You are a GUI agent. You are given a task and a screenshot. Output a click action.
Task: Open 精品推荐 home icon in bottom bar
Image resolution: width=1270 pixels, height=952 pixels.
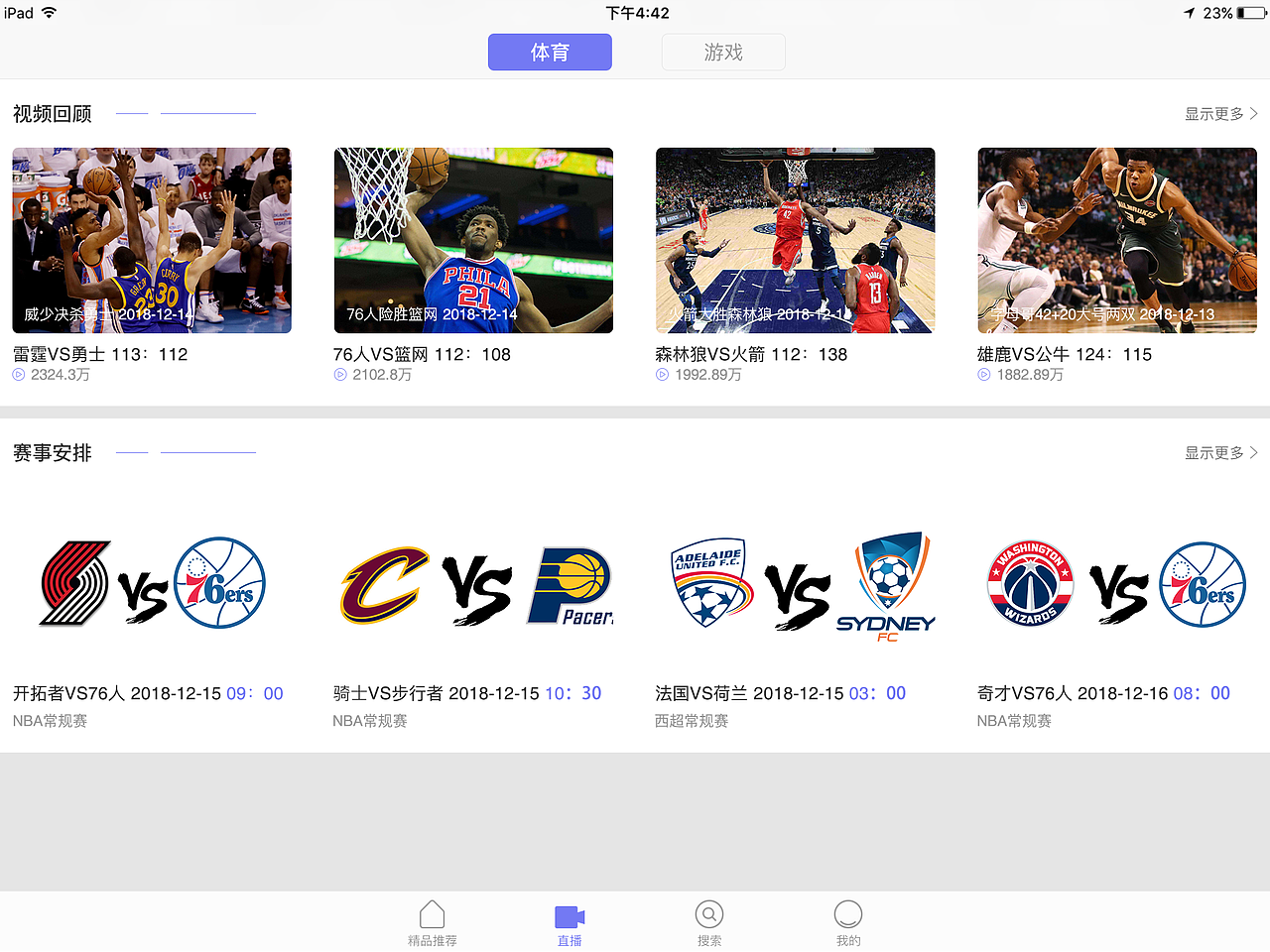pos(432,914)
